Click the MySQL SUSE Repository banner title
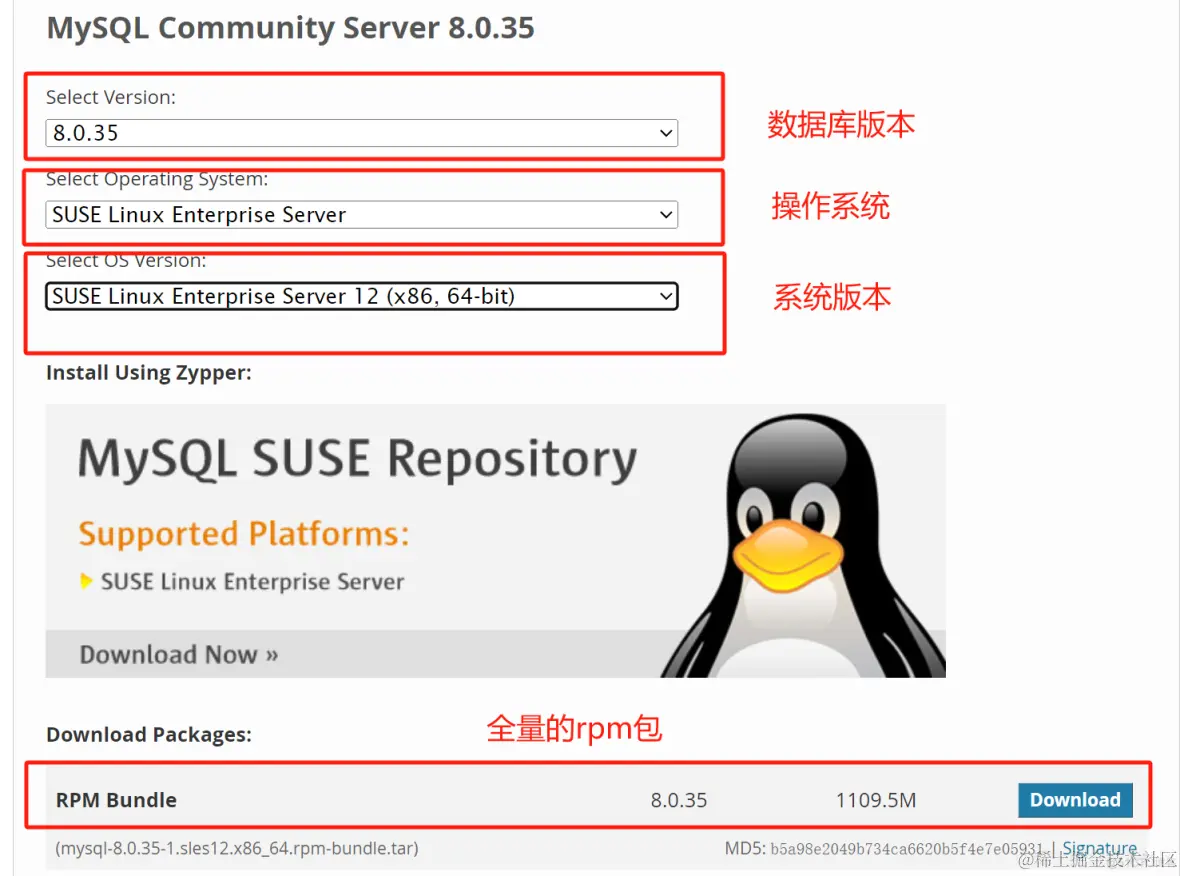1184x876 pixels. 358,458
